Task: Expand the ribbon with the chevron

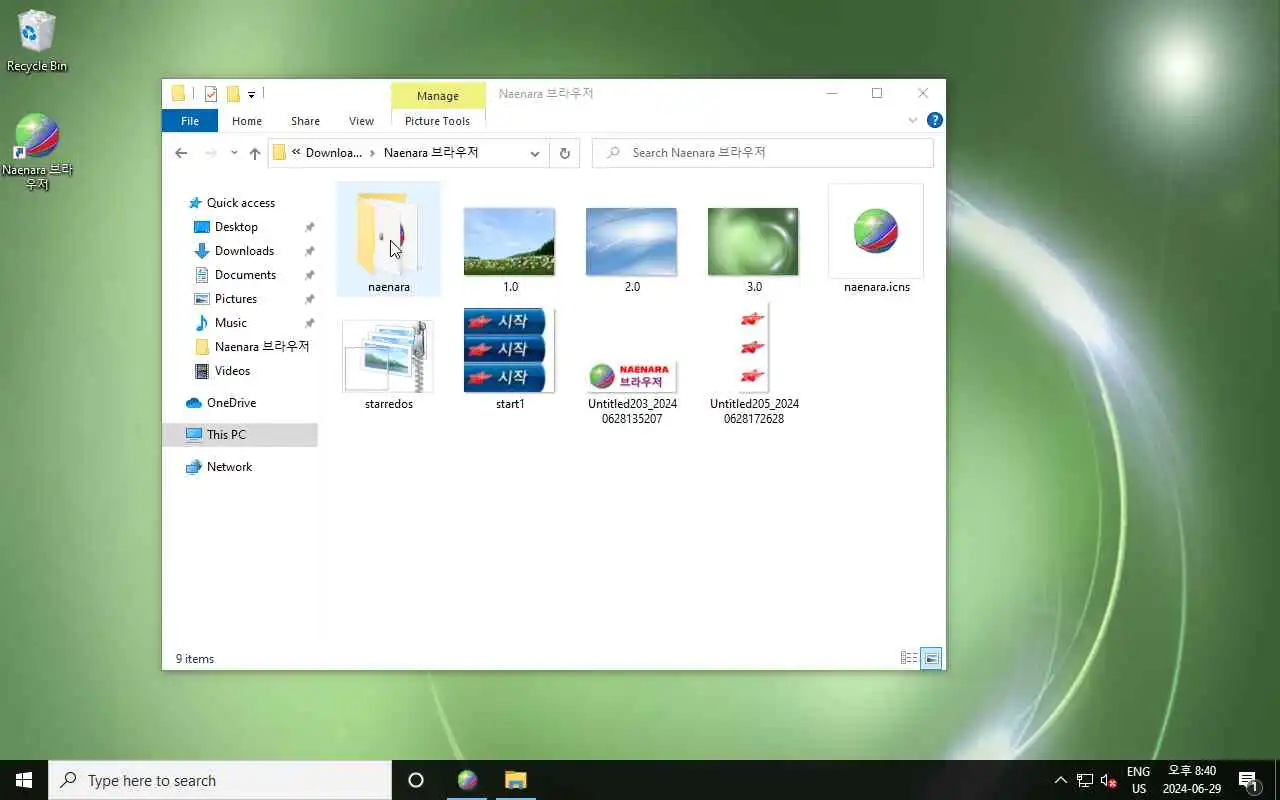Action: (x=912, y=121)
